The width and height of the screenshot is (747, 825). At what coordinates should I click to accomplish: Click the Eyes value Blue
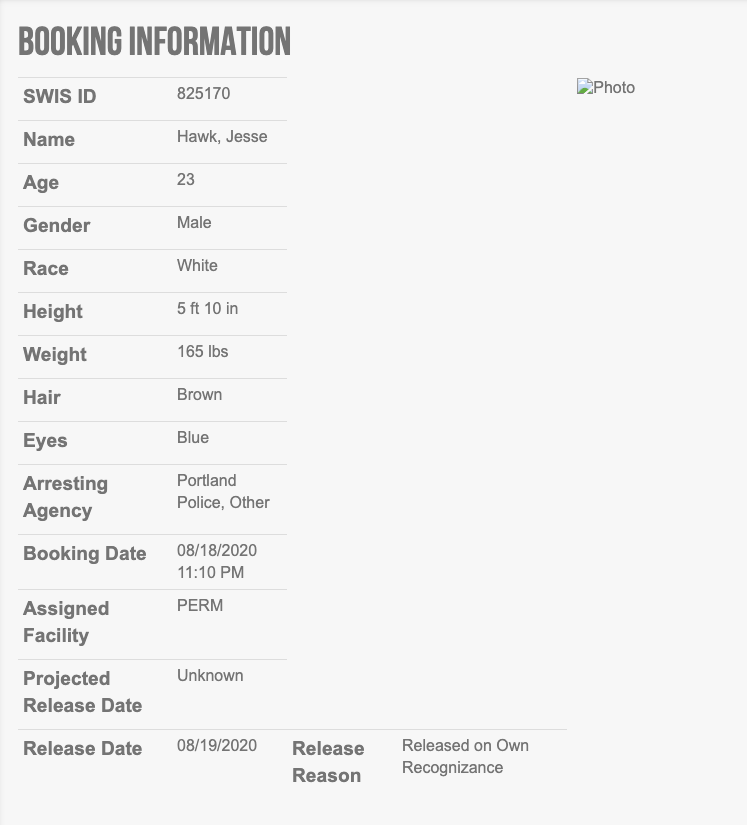tap(193, 438)
